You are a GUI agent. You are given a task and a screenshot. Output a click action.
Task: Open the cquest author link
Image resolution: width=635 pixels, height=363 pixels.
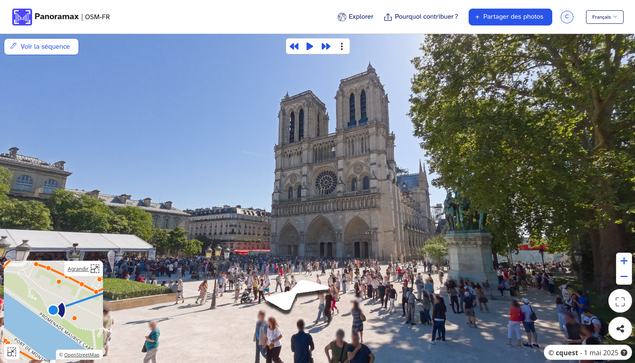pyautogui.click(x=567, y=353)
